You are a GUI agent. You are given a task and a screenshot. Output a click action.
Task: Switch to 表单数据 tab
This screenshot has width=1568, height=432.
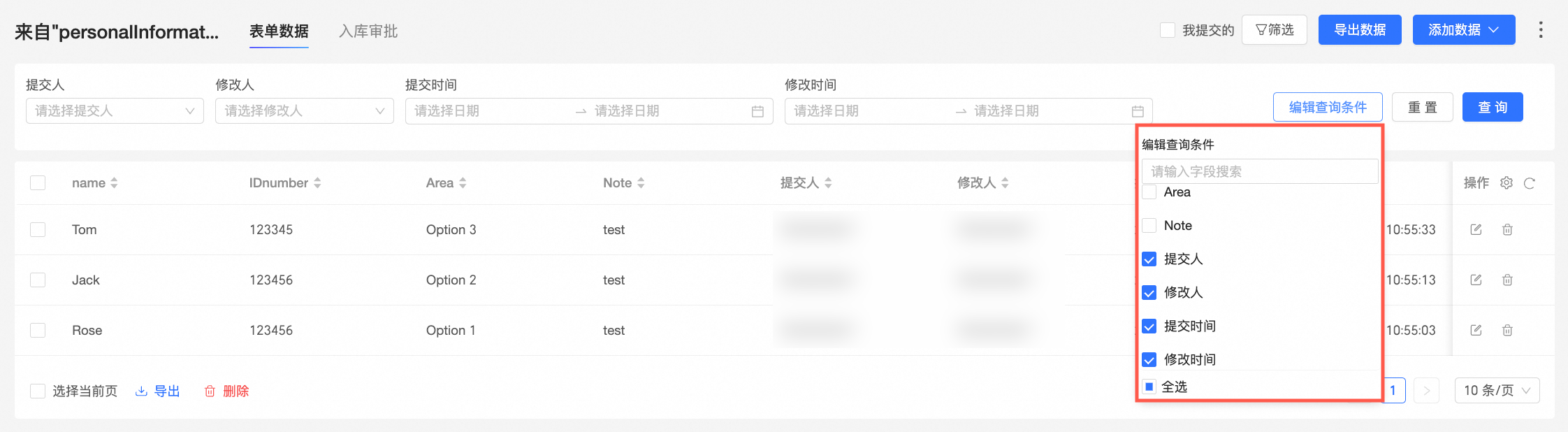coord(279,31)
